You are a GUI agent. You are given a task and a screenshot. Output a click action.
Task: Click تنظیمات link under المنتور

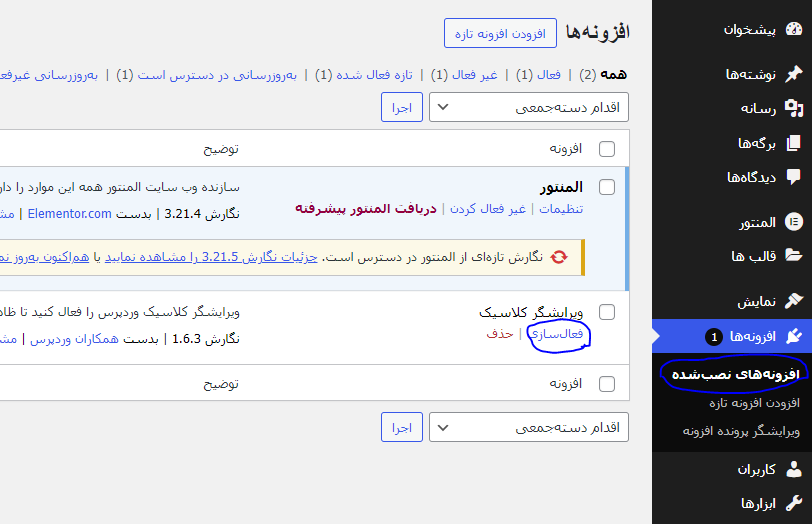click(x=561, y=209)
